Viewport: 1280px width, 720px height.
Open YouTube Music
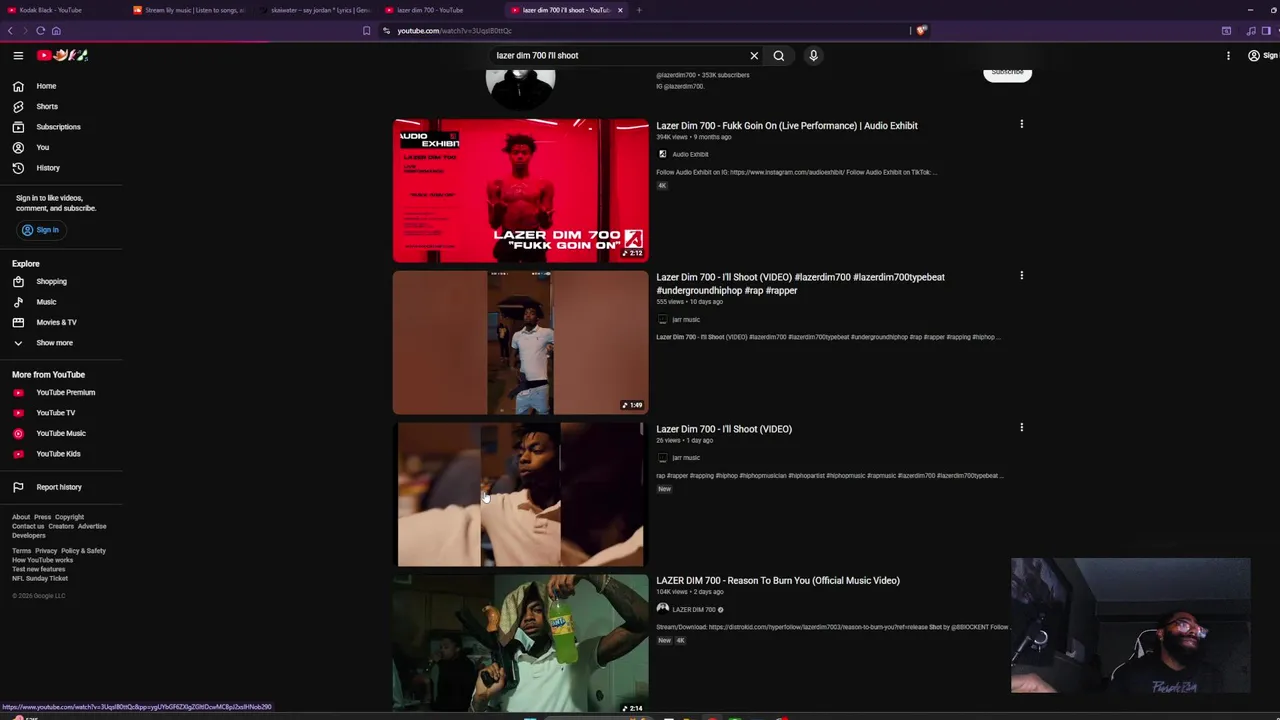pos(62,433)
